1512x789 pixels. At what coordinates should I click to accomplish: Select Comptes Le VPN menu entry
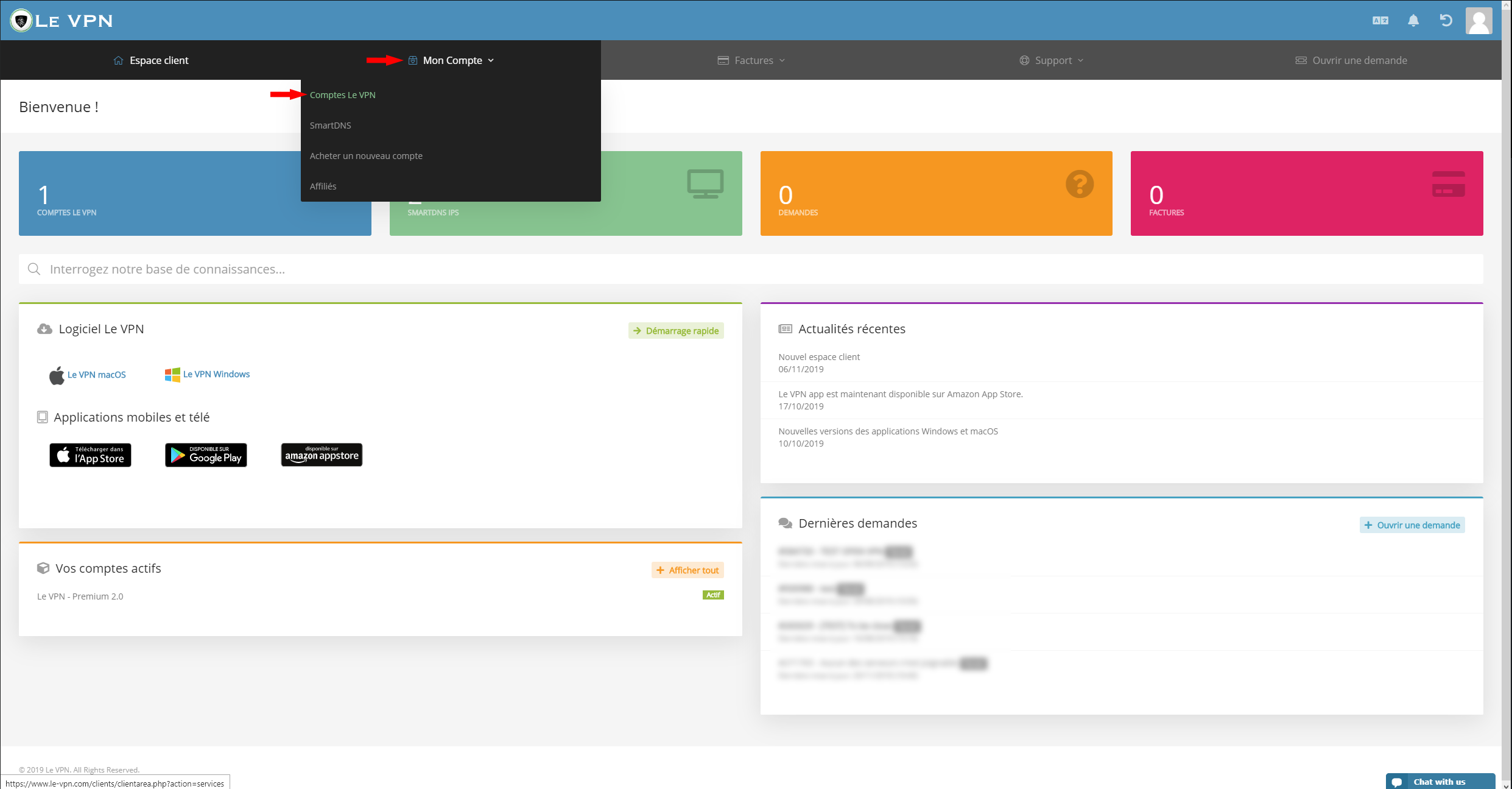(342, 95)
